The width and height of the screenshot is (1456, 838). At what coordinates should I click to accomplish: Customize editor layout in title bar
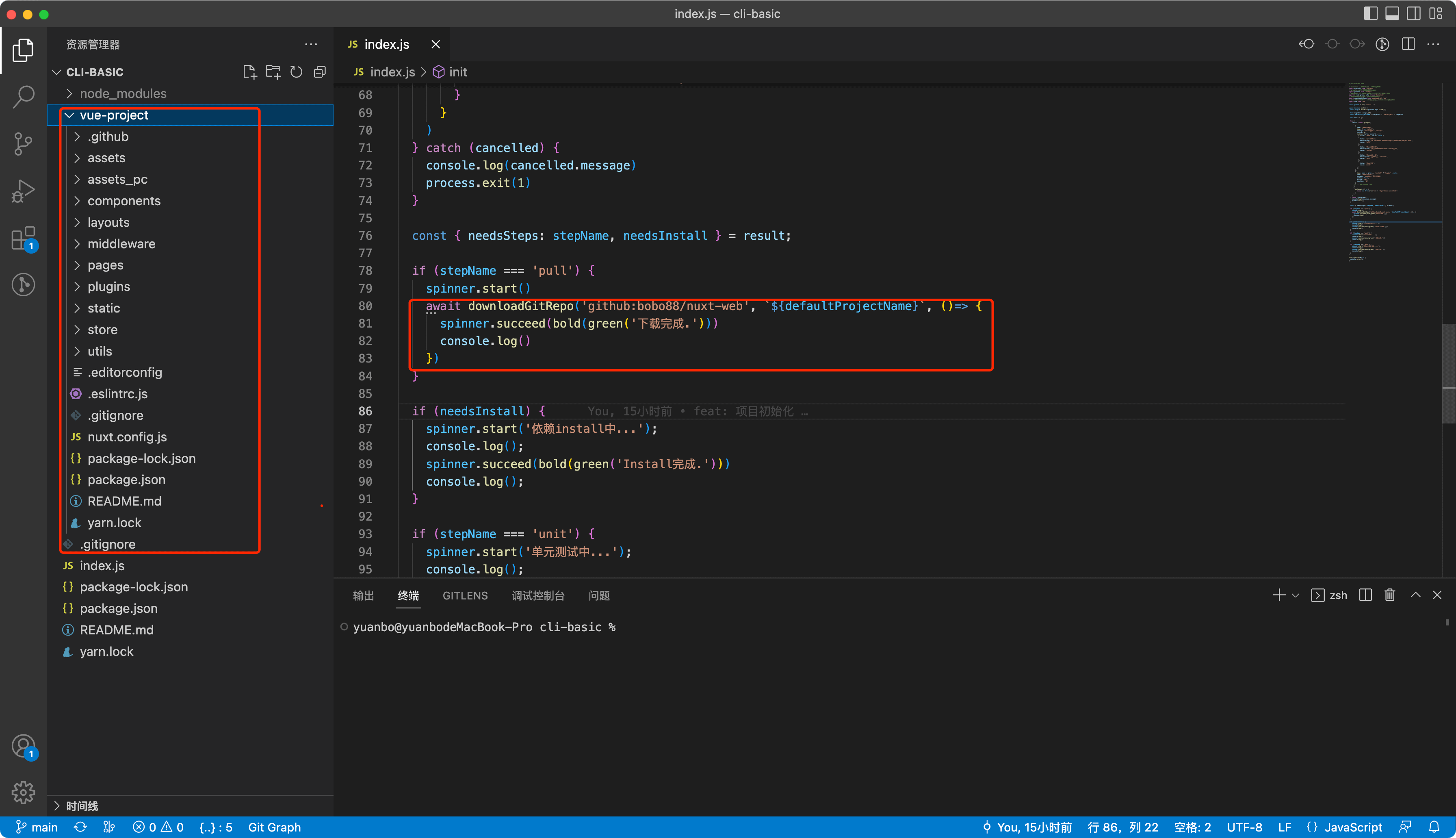click(x=1436, y=13)
